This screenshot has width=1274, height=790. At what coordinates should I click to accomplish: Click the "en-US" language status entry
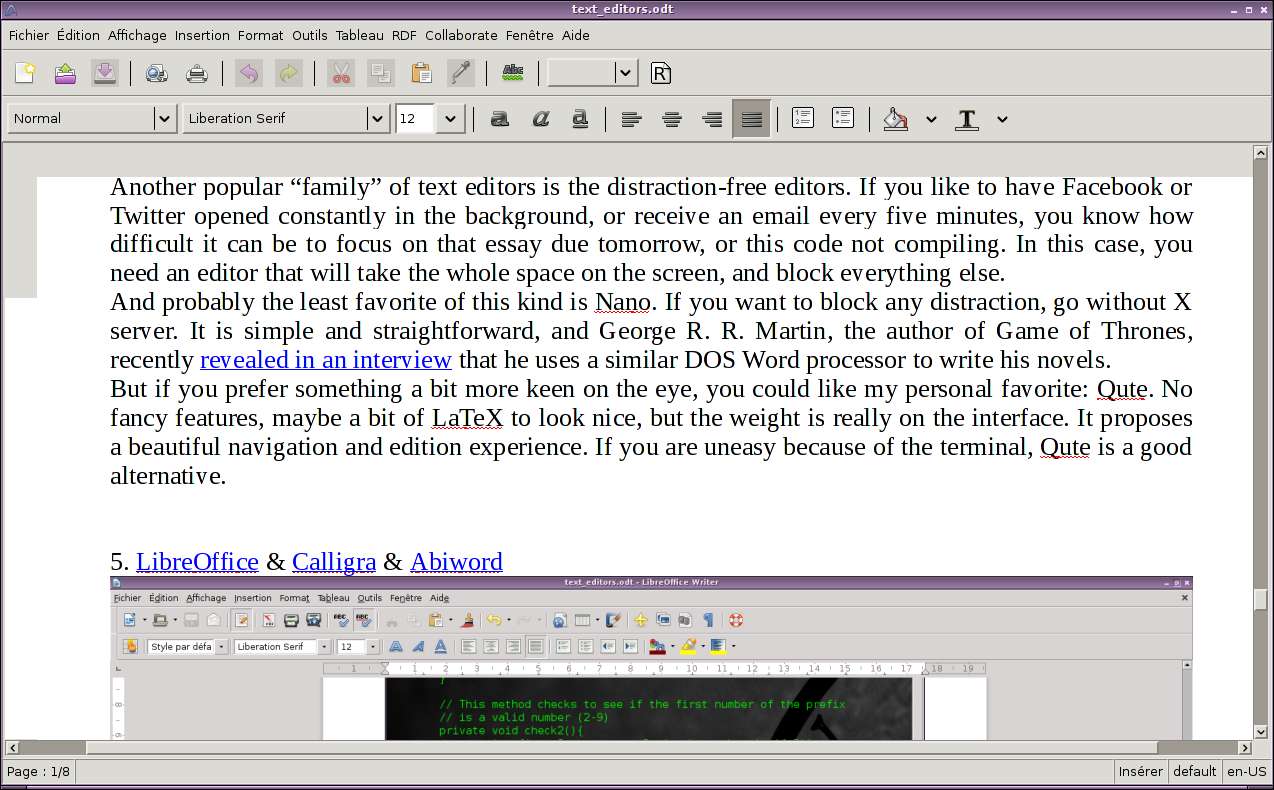[x=1246, y=771]
